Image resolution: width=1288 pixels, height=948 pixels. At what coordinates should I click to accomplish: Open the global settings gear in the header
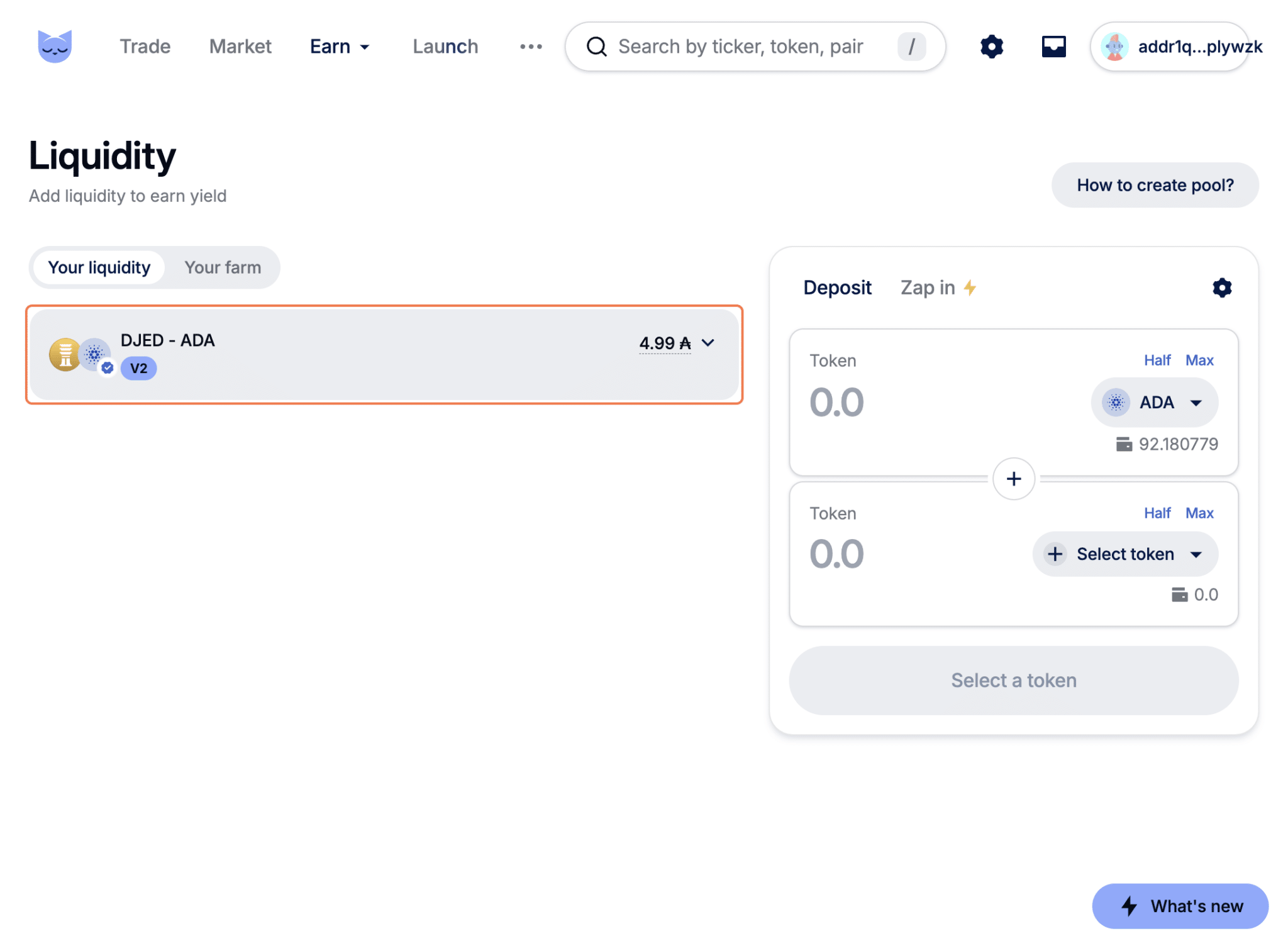click(x=992, y=46)
